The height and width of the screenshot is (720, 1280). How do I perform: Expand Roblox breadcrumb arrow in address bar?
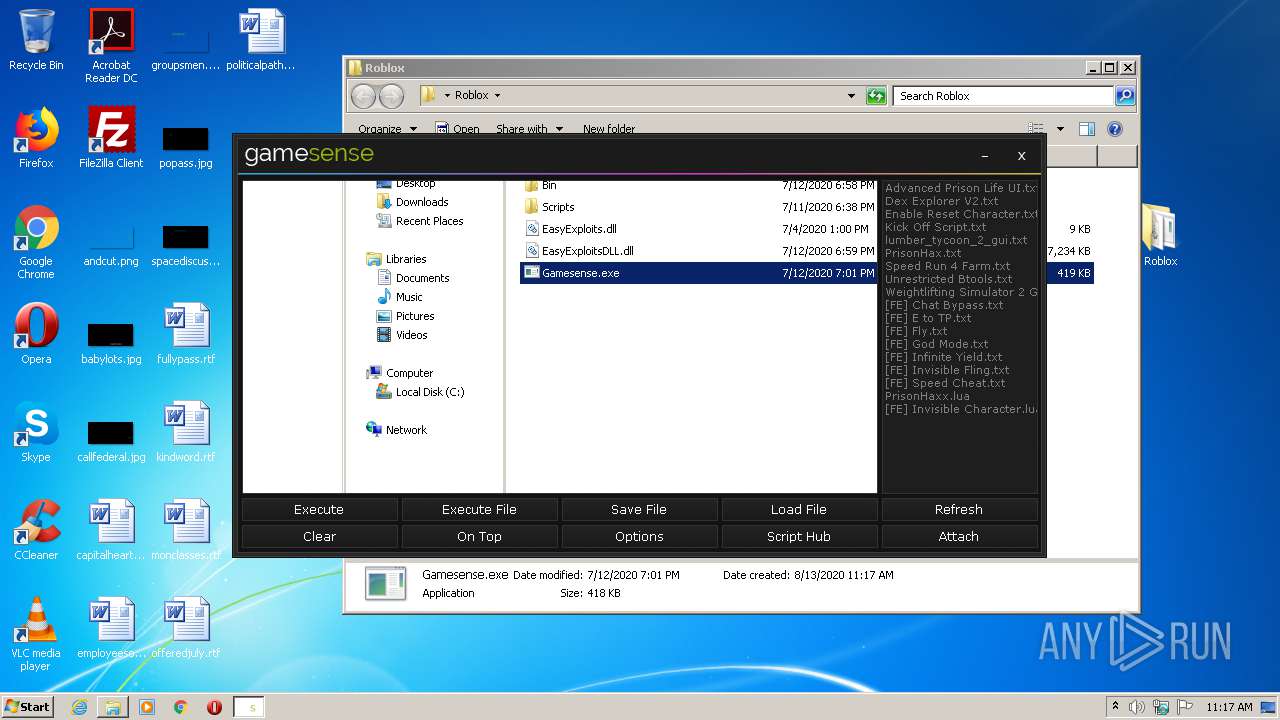coord(497,96)
